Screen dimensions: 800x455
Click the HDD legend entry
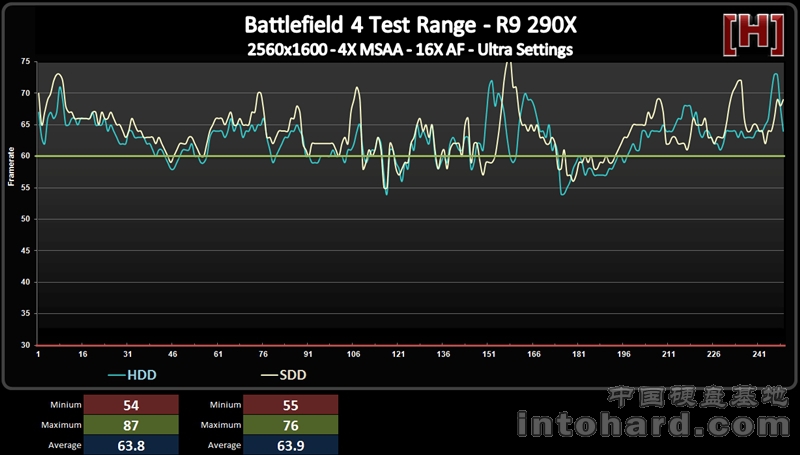click(x=132, y=375)
